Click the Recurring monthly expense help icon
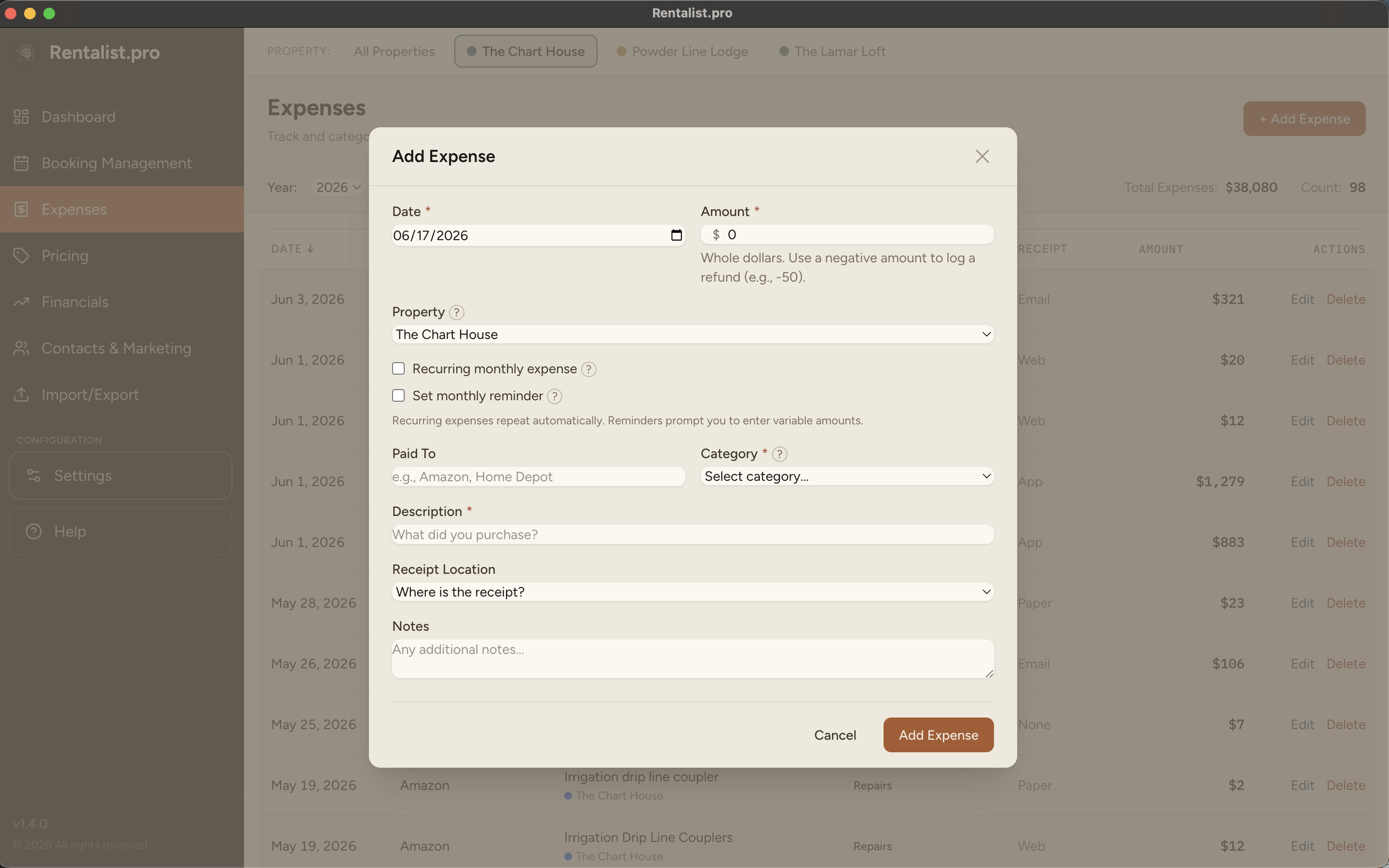 pos(589,369)
